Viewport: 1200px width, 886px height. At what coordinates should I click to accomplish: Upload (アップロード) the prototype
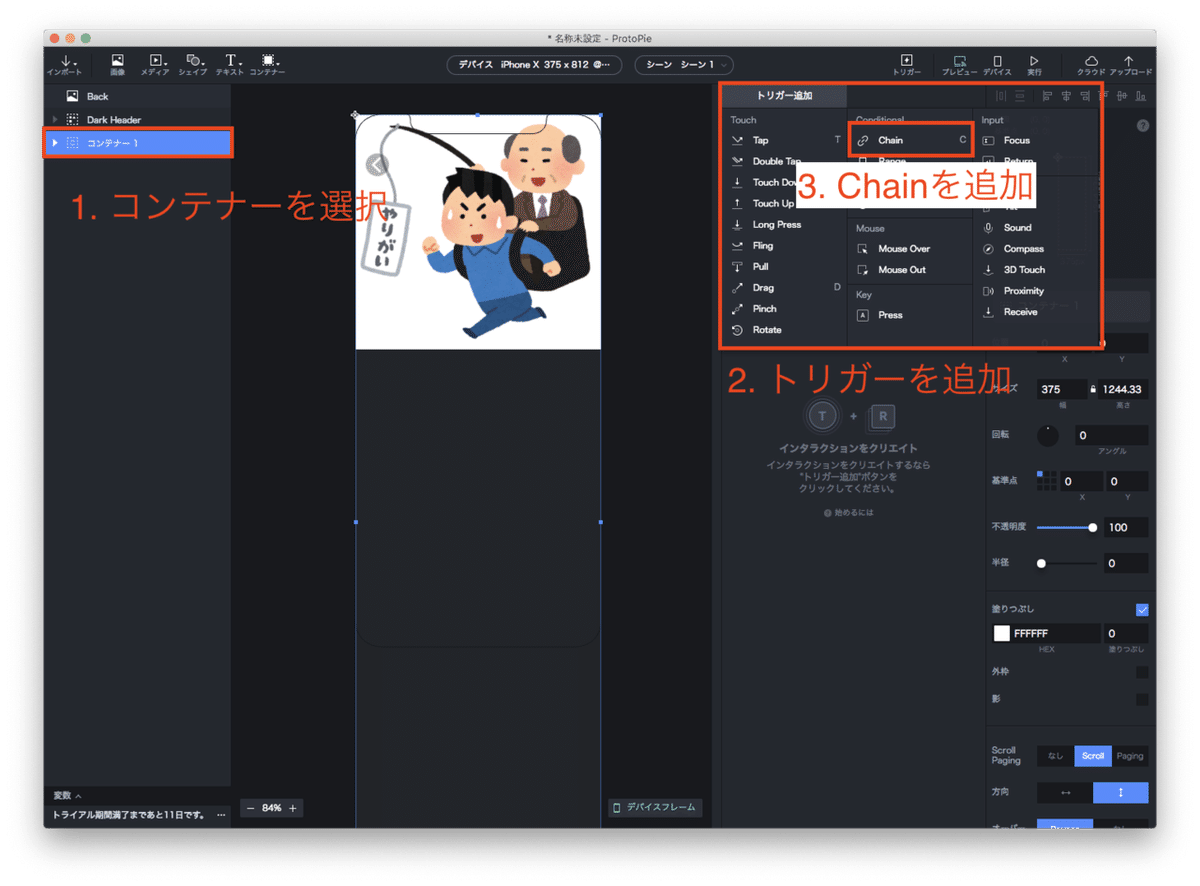(1130, 65)
